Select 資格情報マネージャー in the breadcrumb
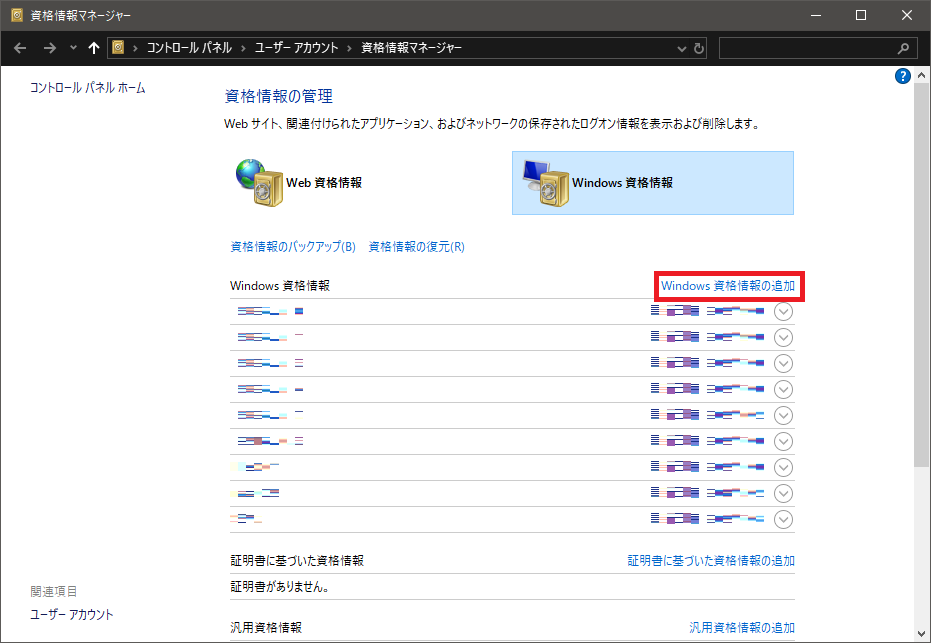The image size is (931, 643). point(411,48)
